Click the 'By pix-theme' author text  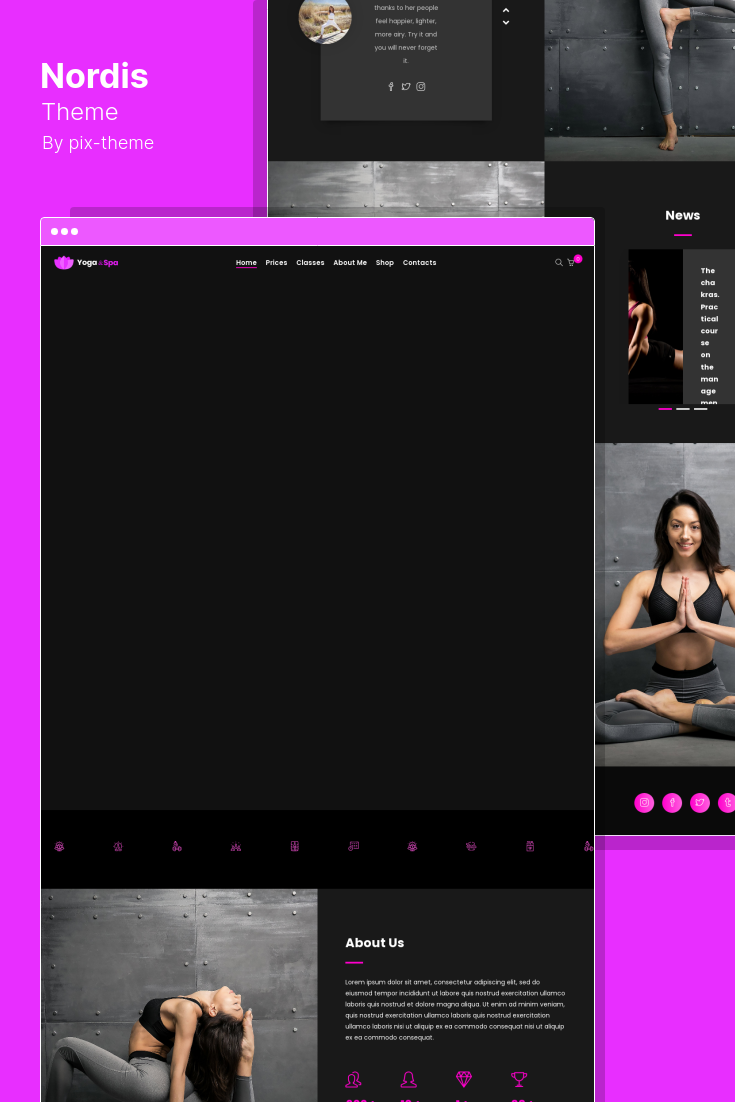point(98,143)
